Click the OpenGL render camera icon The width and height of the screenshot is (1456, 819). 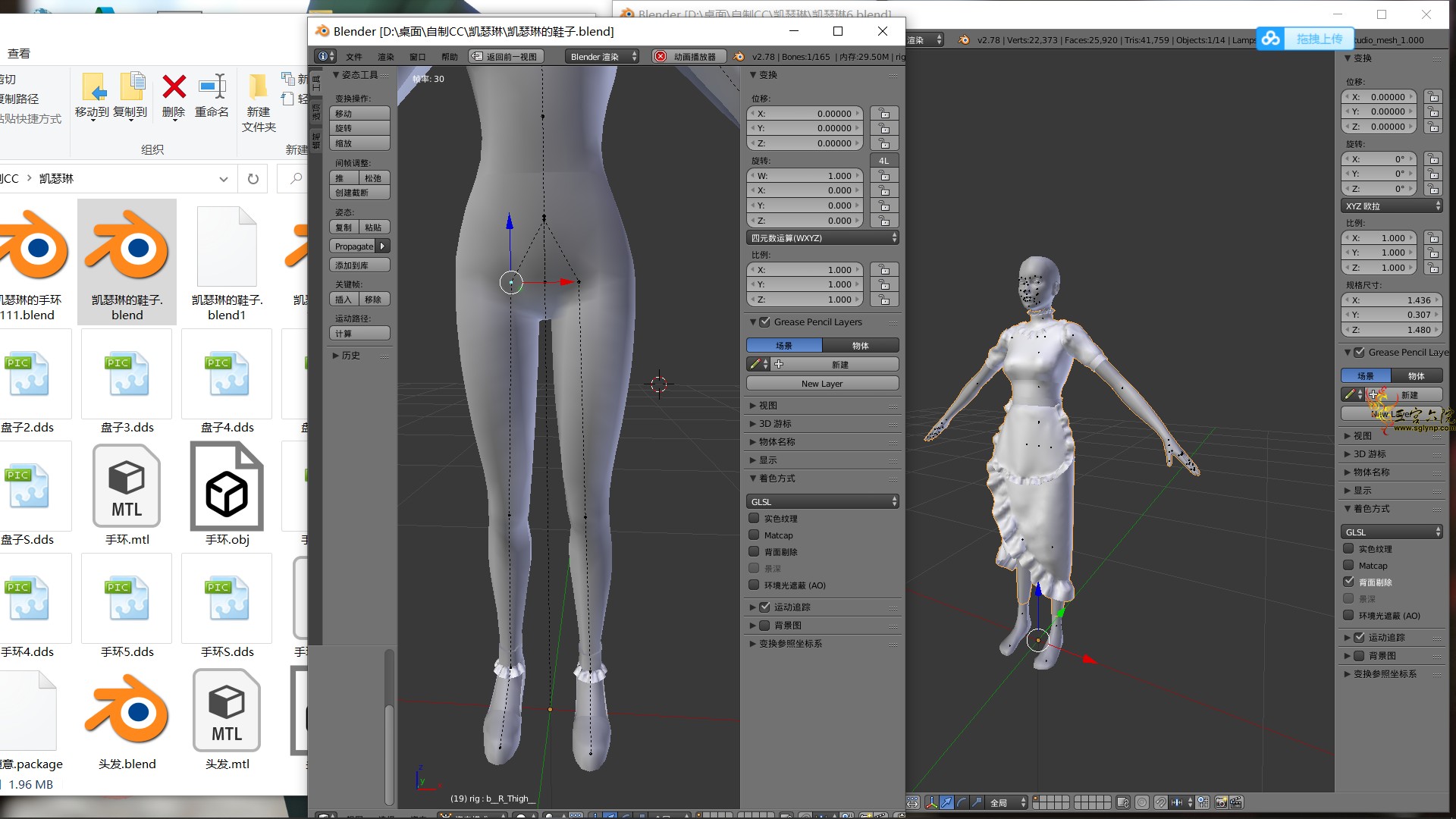[1221, 802]
